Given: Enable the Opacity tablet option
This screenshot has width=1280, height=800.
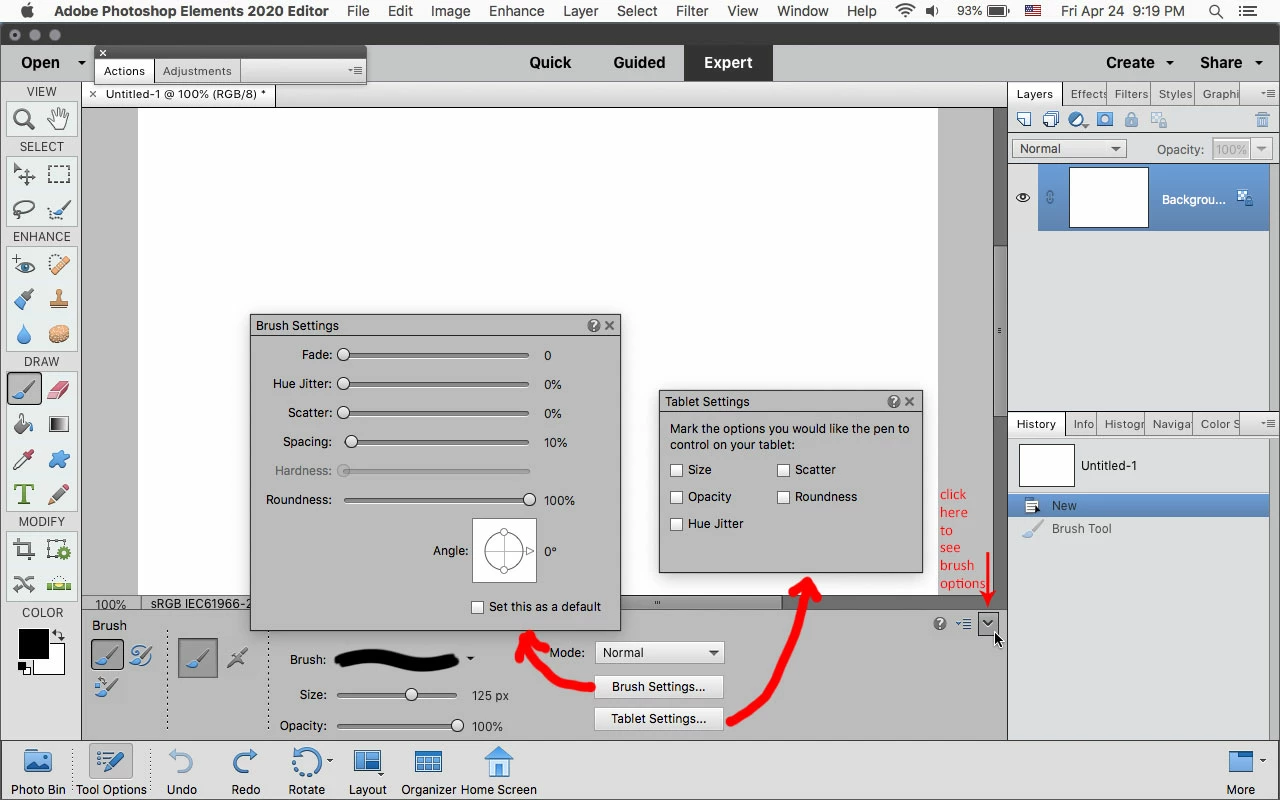Looking at the screenshot, I should tap(677, 497).
